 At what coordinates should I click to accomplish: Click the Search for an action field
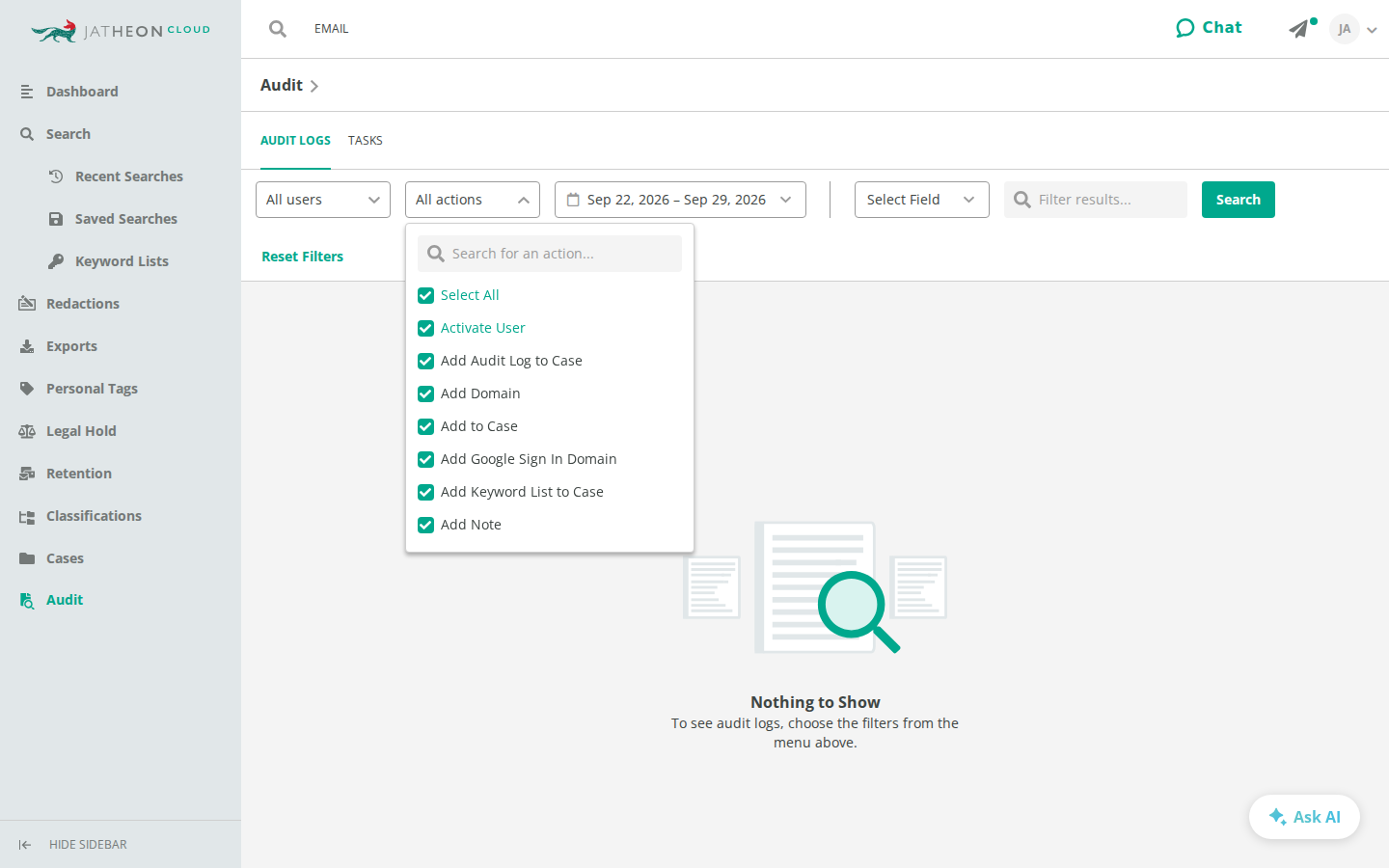pyautogui.click(x=550, y=254)
